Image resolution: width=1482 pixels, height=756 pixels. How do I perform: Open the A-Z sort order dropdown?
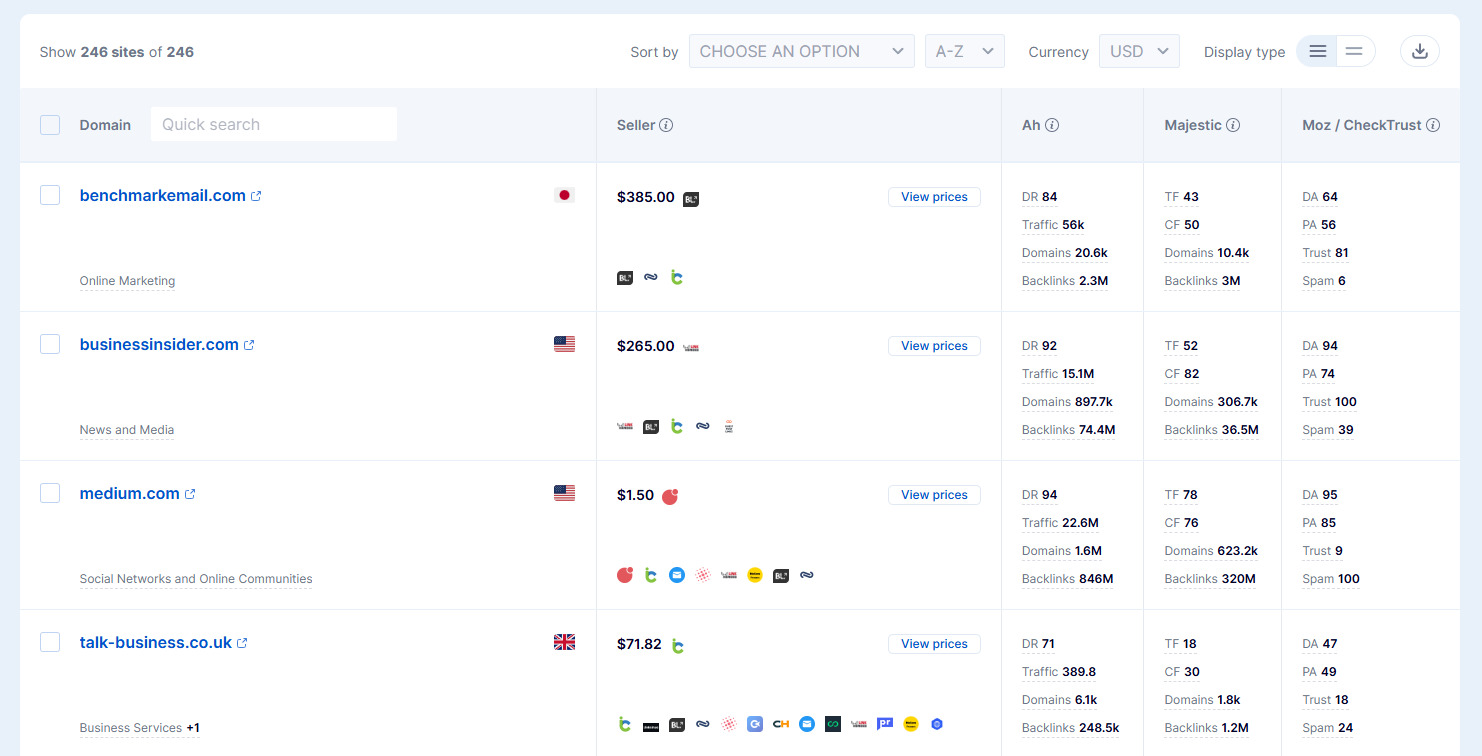click(964, 51)
